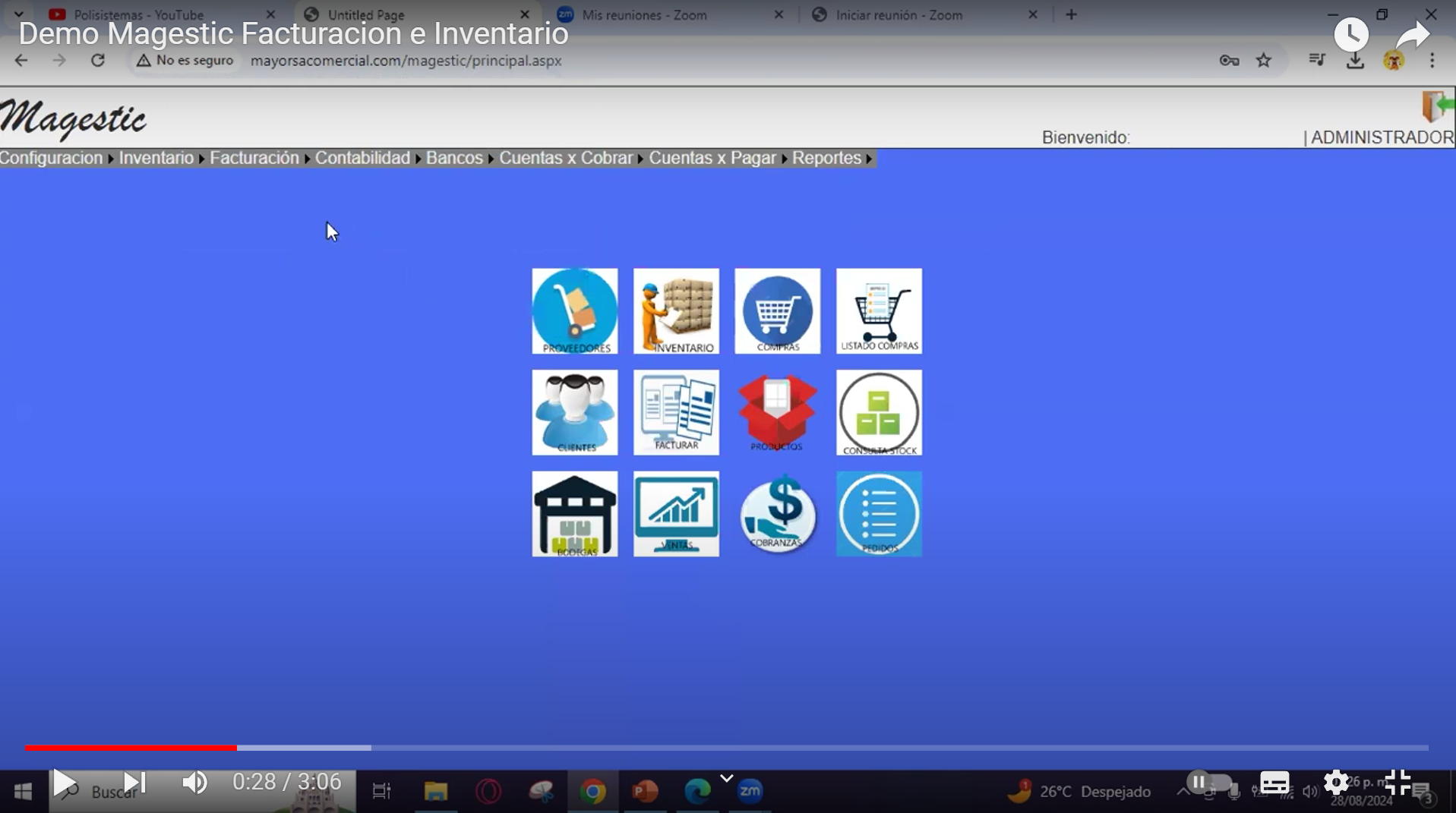Click the YouTube share arrow icon
The width and height of the screenshot is (1456, 813).
pos(1413,34)
